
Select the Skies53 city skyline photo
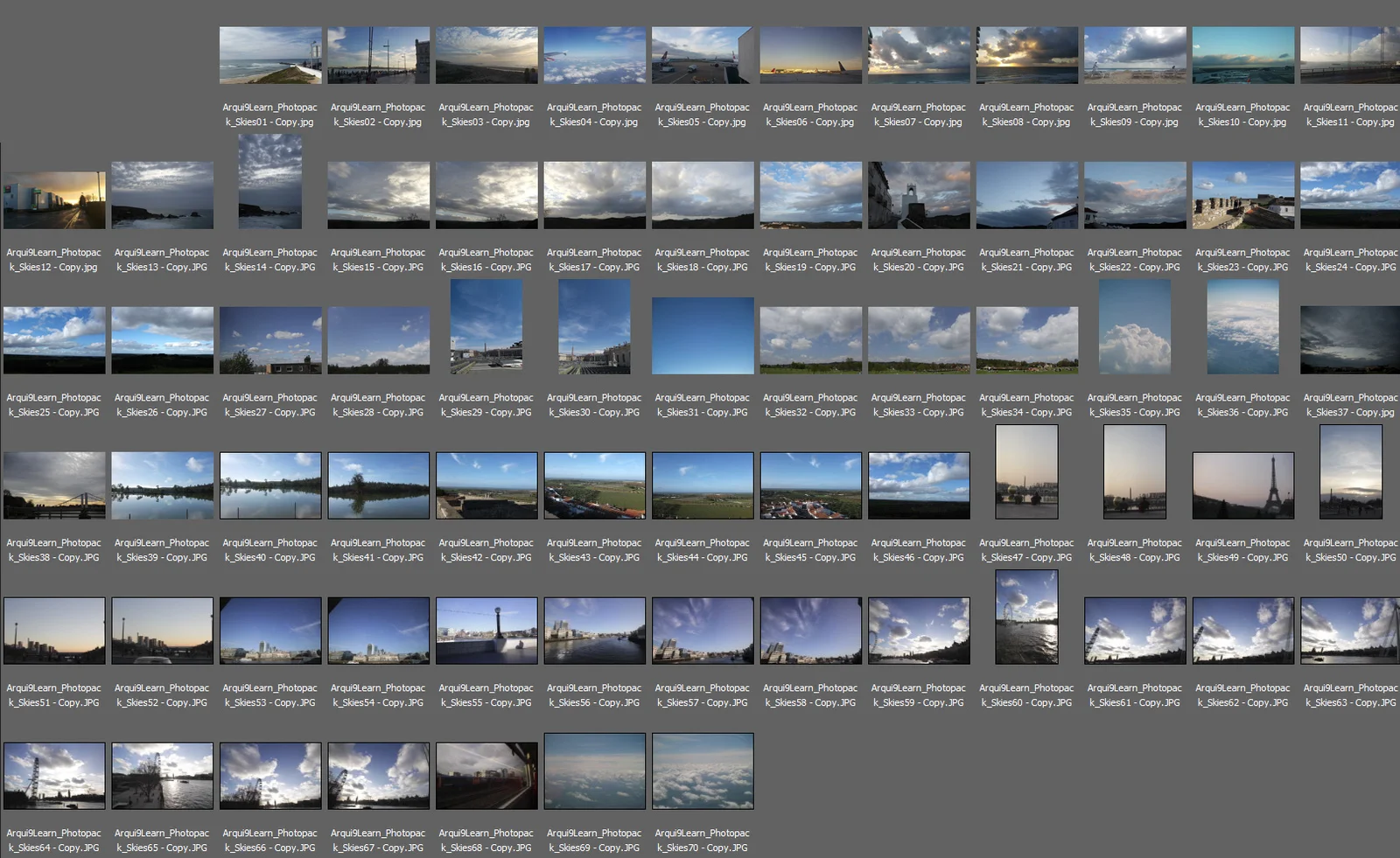tap(269, 629)
